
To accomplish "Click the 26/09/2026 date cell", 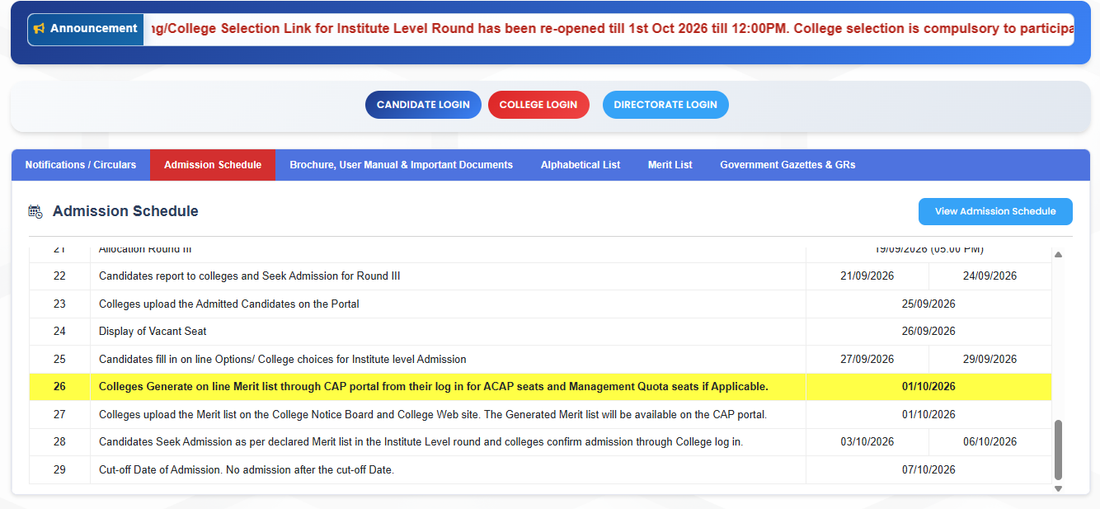I will click(x=929, y=332).
